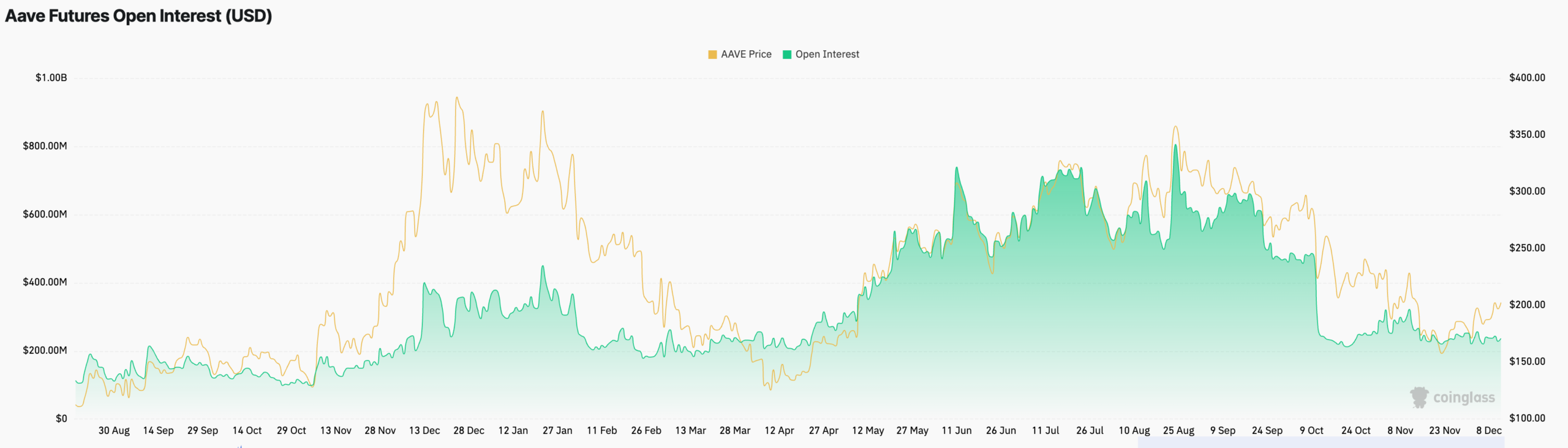Click the 13 Dec date label
Screen dimensions: 1568x448
(x=424, y=431)
